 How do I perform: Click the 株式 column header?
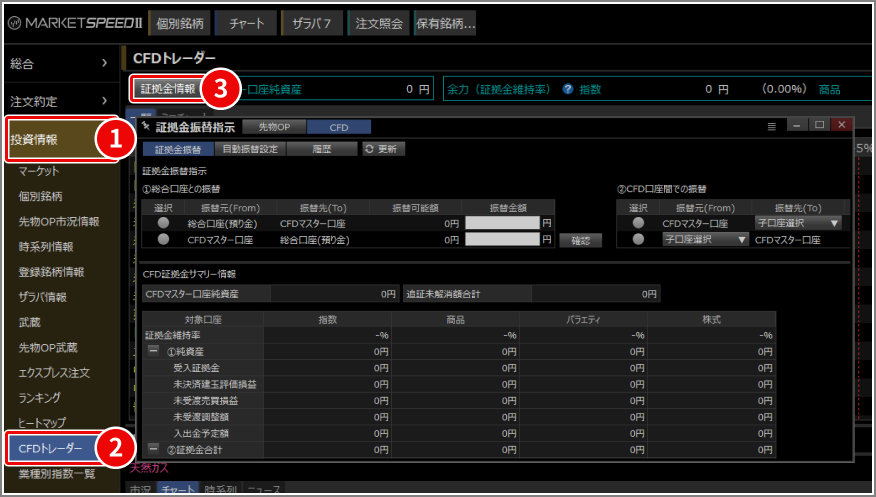[711, 319]
